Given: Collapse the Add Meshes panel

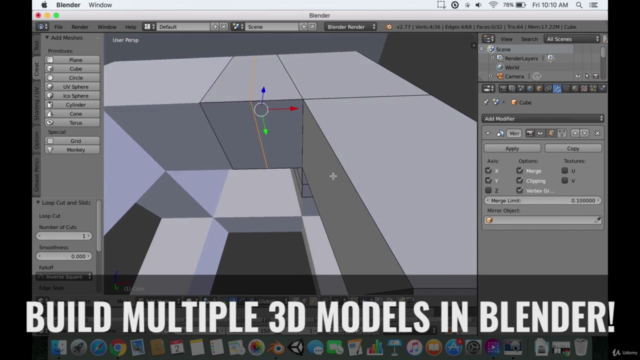Looking at the screenshot, I should click(47, 38).
